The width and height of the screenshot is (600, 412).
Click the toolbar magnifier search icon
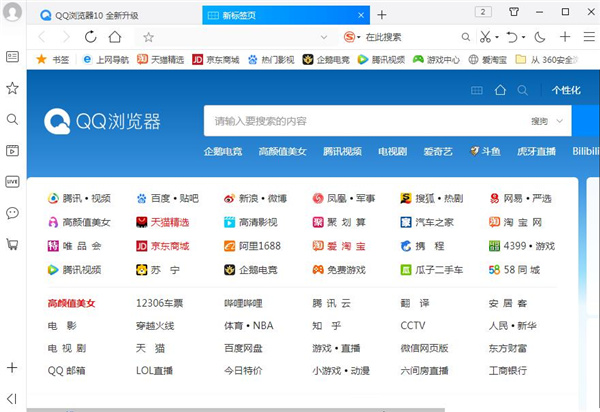click(x=466, y=37)
